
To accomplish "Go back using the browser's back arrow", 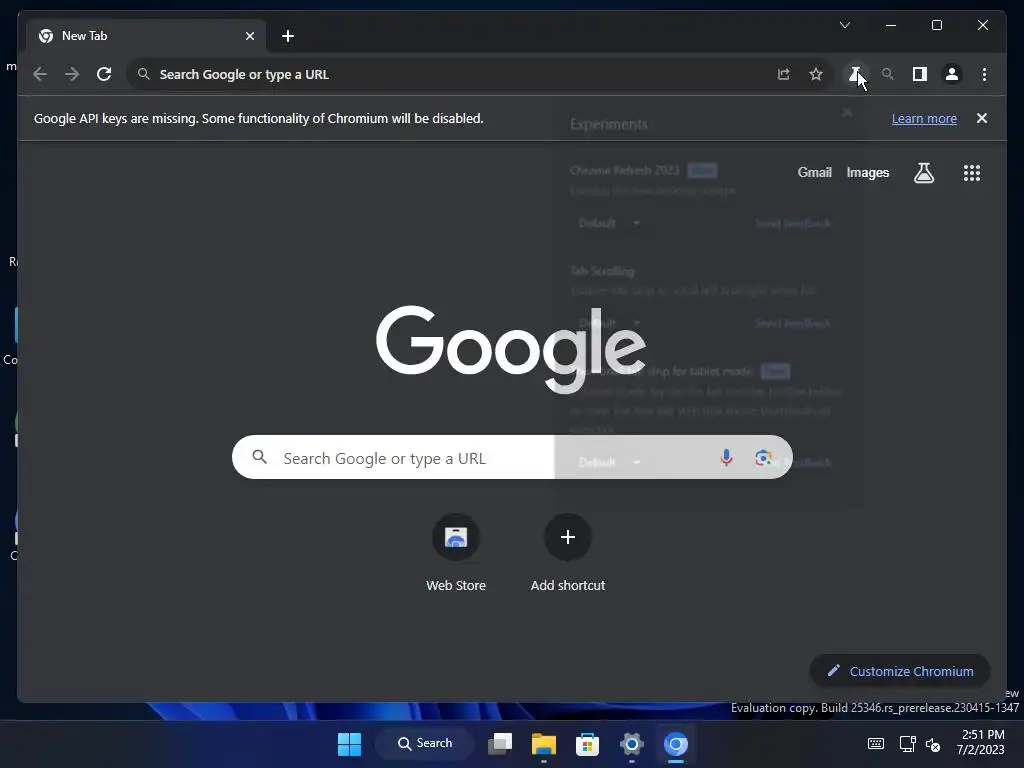I will click(40, 74).
